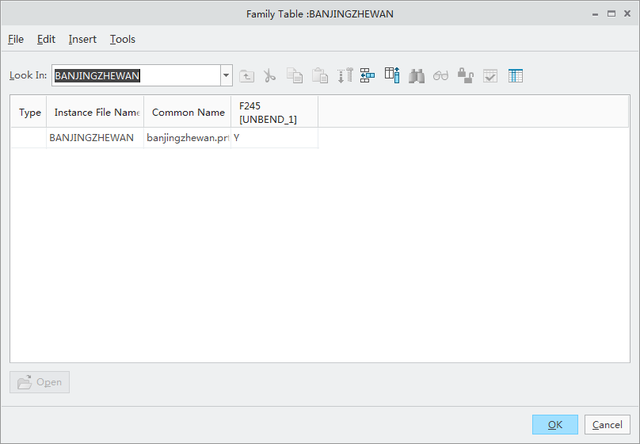The height and width of the screenshot is (444, 640).
Task: Click the glasses Preview instance icon
Action: [441, 76]
